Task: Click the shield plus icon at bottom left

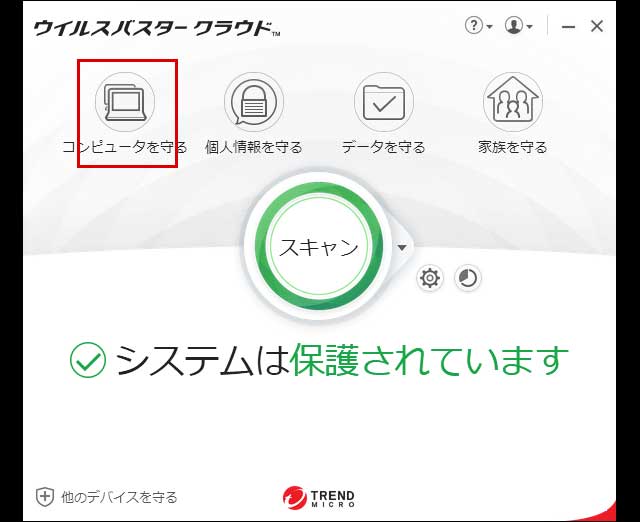Action: pos(45,496)
